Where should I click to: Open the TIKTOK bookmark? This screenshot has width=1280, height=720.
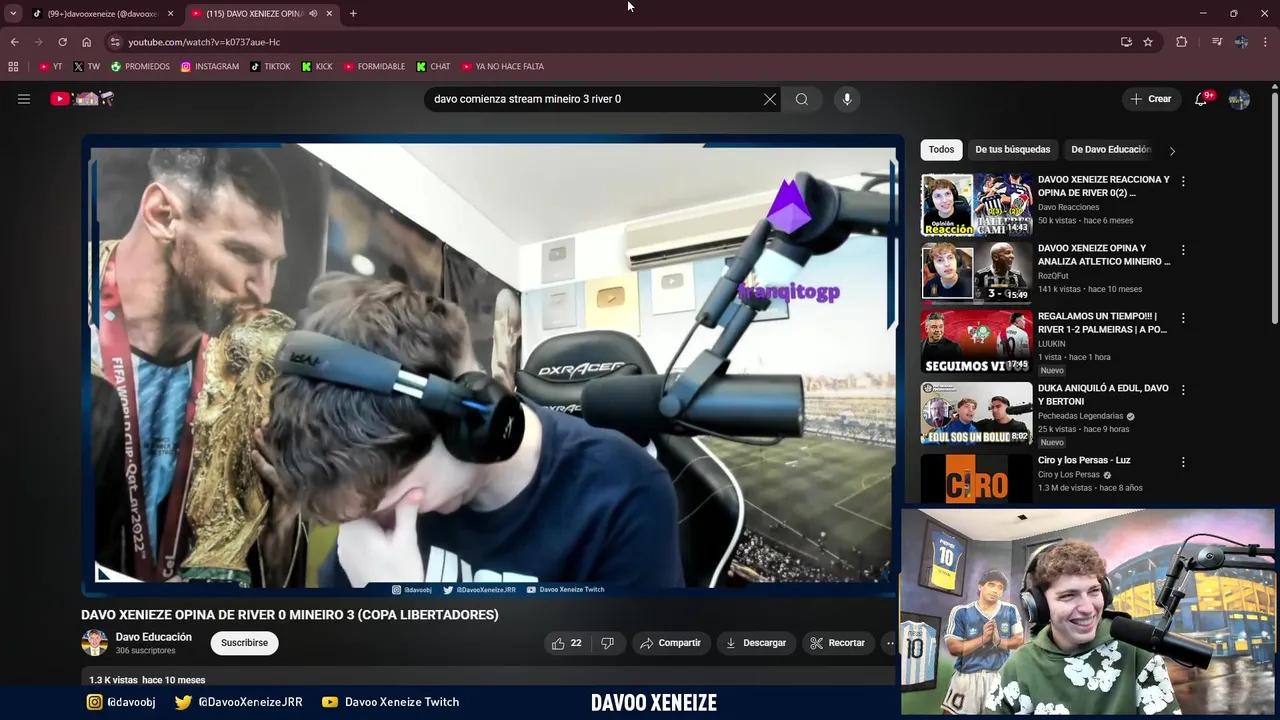point(270,66)
